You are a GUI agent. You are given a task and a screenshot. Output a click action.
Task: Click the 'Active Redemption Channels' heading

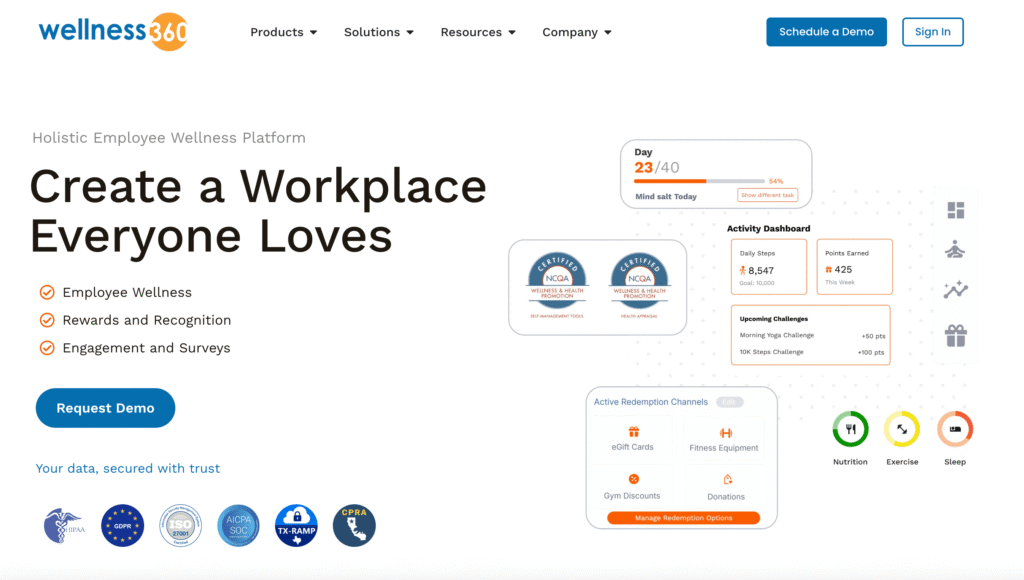pos(650,402)
